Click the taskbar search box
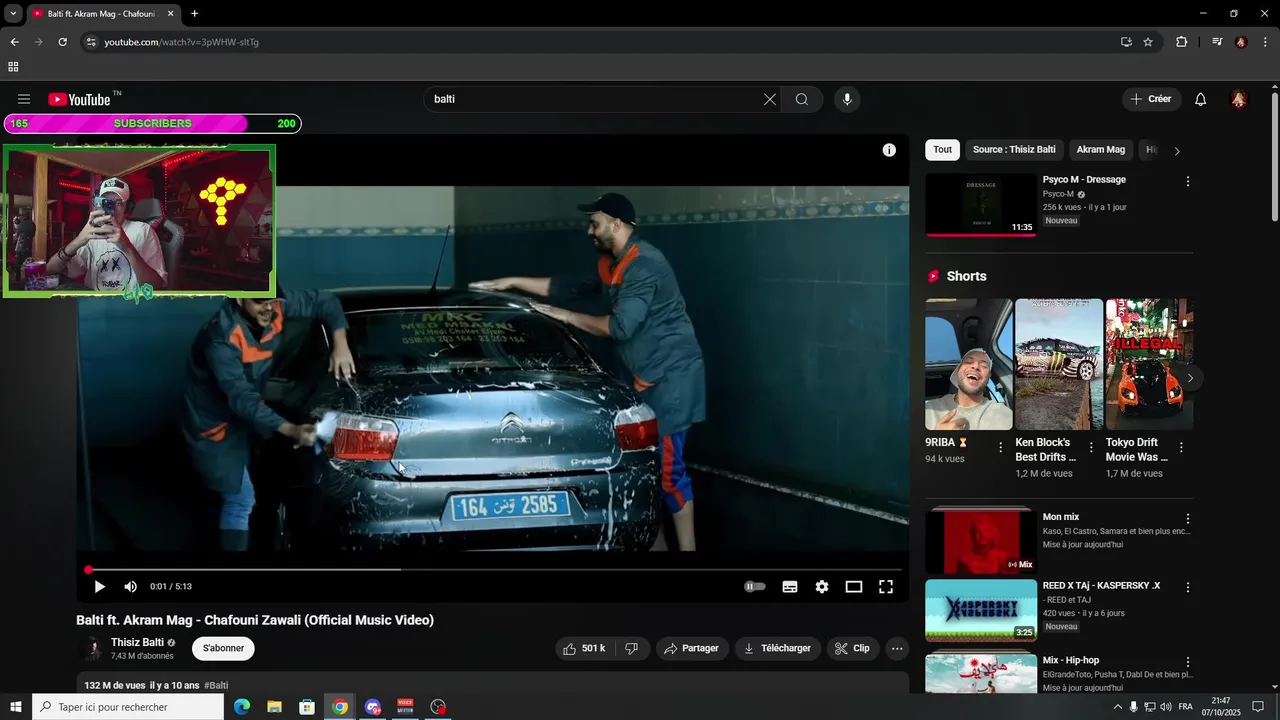Viewport: 1280px width, 720px height. pos(128,707)
